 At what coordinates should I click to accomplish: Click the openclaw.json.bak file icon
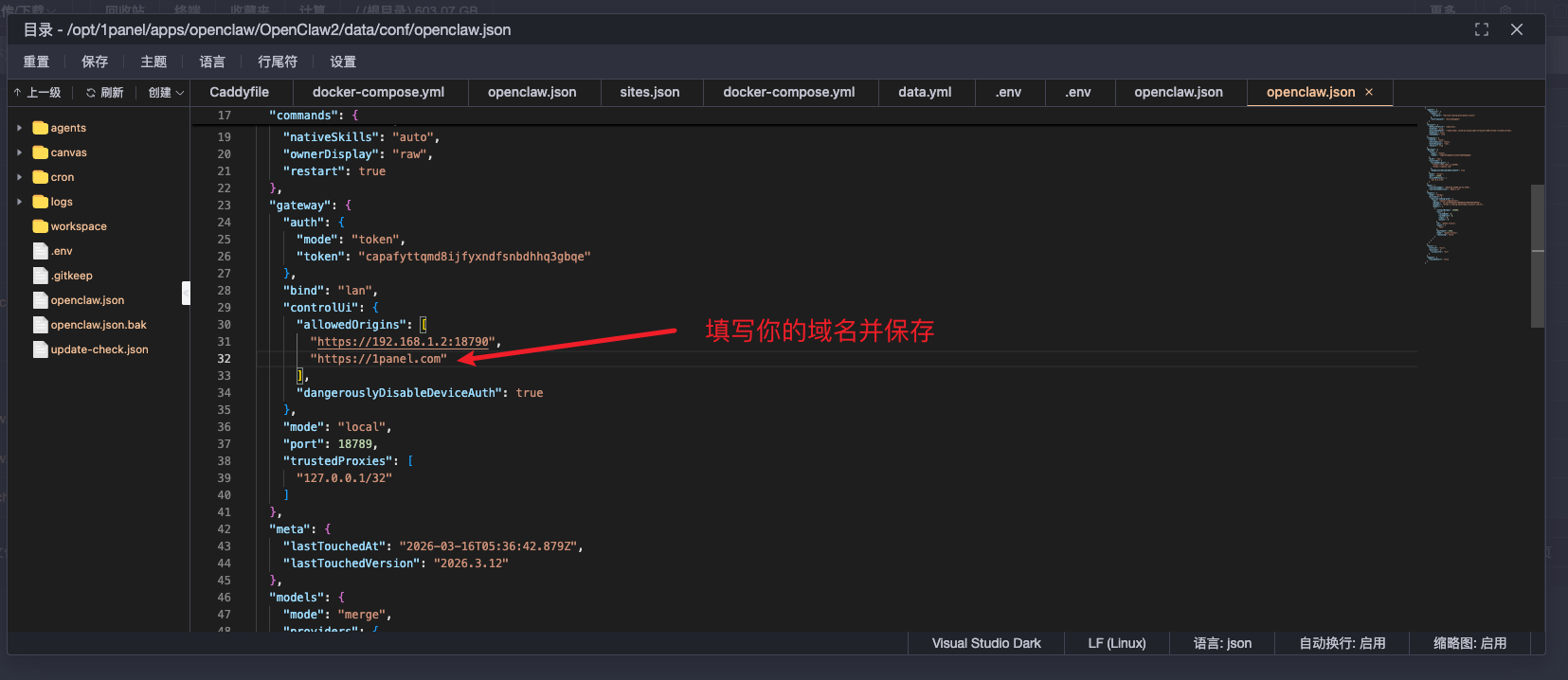(x=40, y=325)
